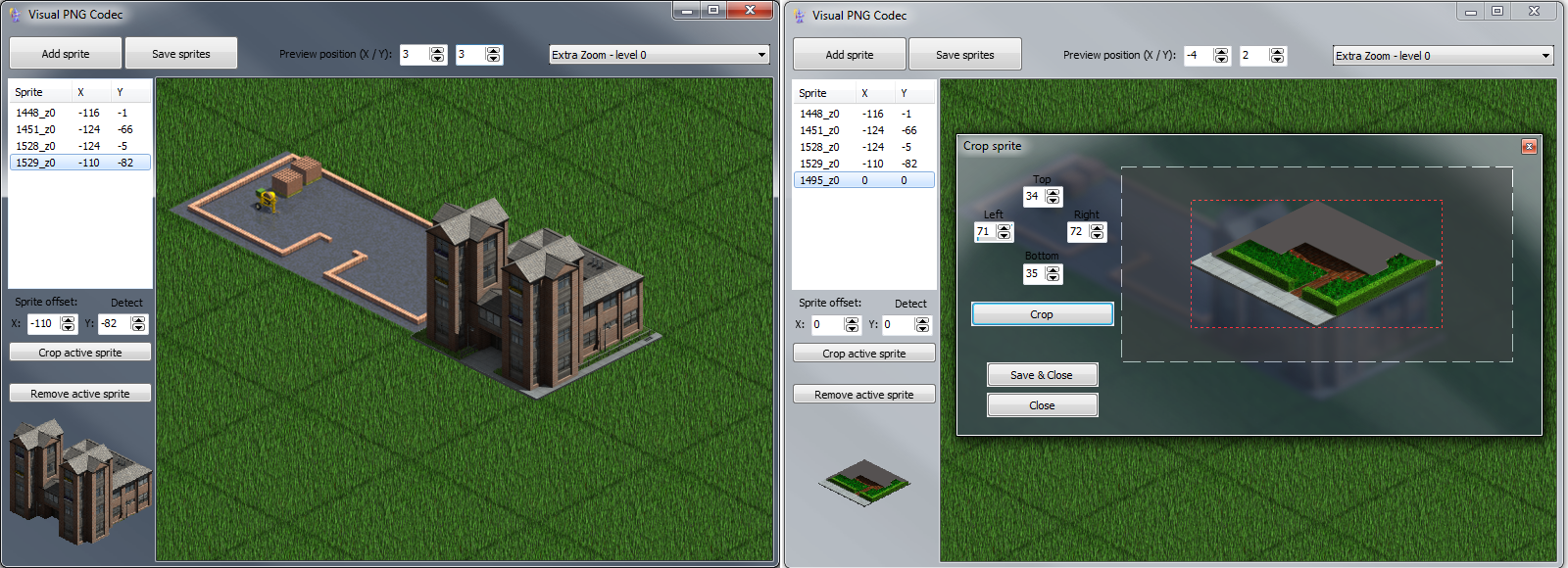Click Sprite offset Y spinner in left window

[x=139, y=324]
